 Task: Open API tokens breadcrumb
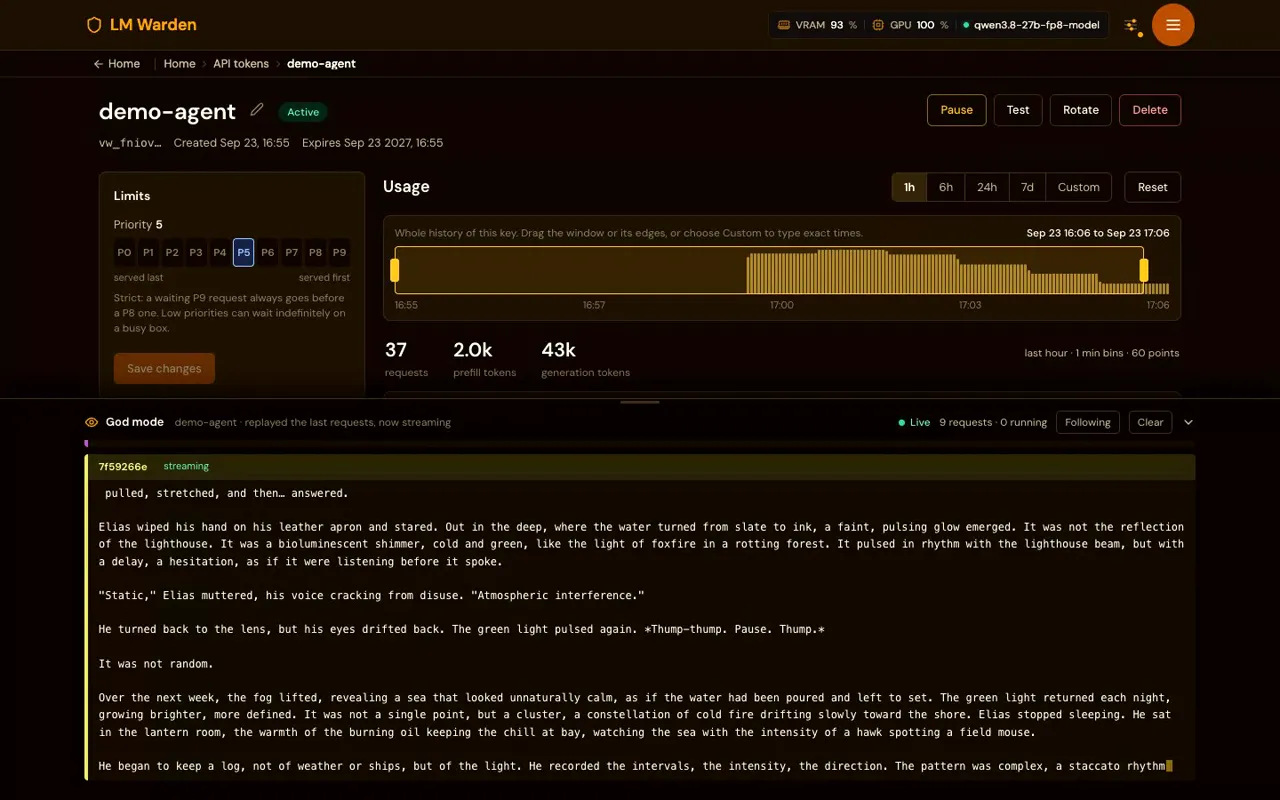(241, 63)
